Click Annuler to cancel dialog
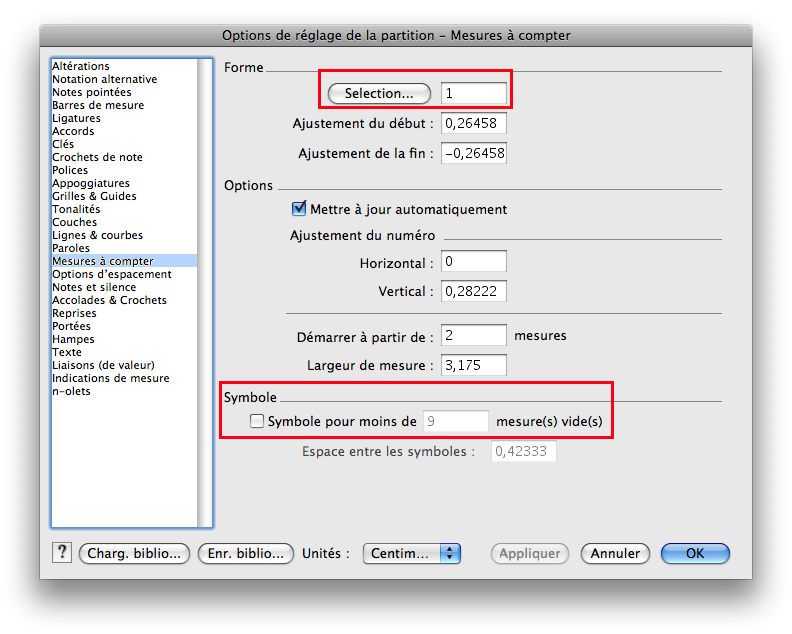Screen dimensions: 792x634 point(615,553)
